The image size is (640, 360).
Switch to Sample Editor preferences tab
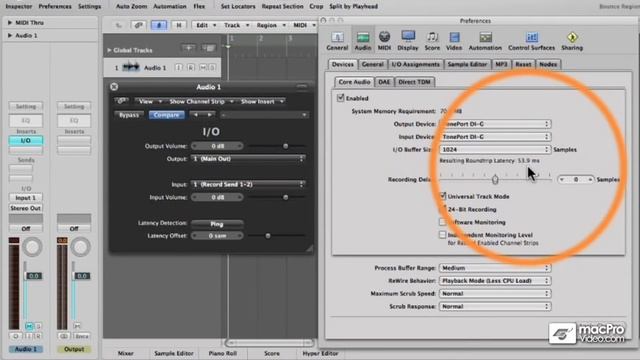pos(467,64)
